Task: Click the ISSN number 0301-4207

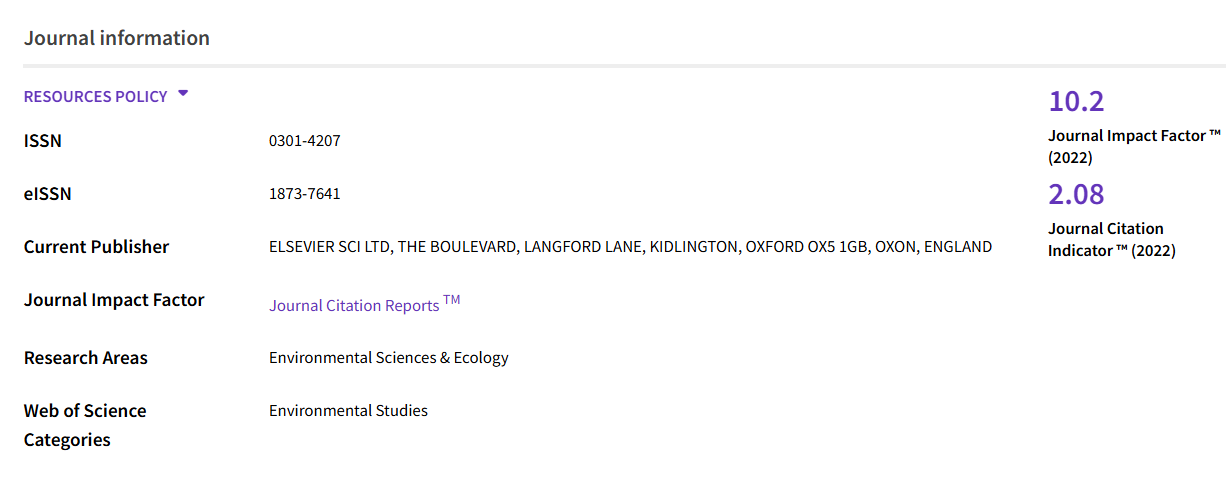Action: coord(304,141)
